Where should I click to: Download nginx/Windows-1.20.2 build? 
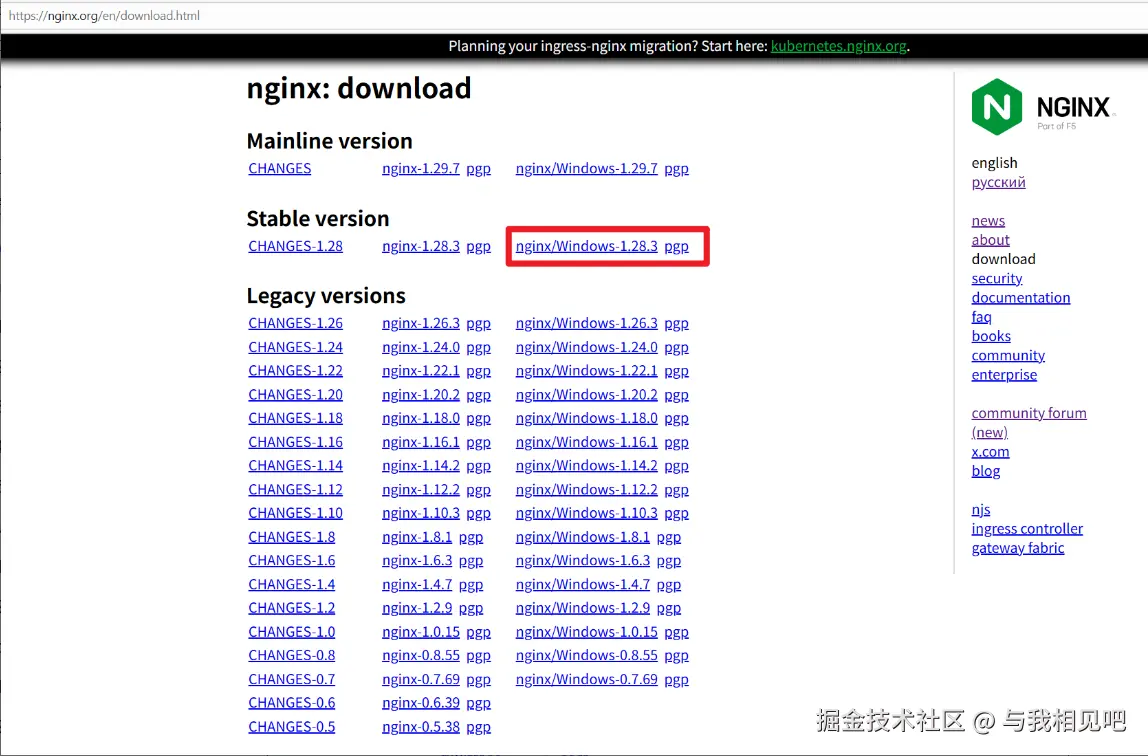(586, 394)
